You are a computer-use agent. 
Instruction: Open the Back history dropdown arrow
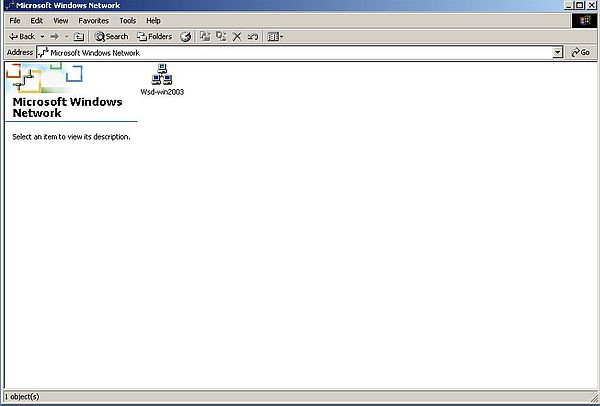(42, 37)
